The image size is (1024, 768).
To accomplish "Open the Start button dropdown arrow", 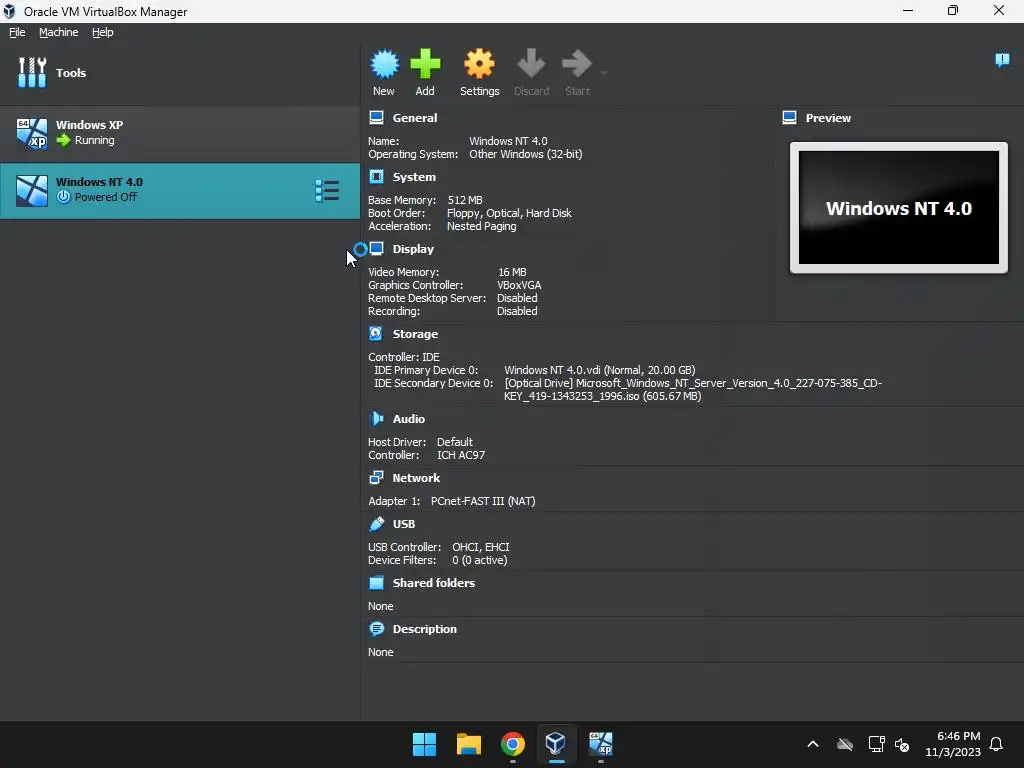I will click(x=603, y=72).
